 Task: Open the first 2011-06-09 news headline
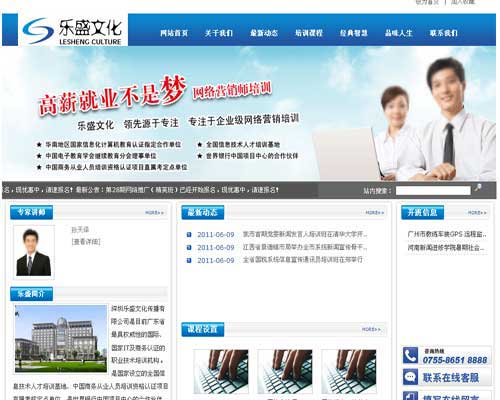coord(305,235)
